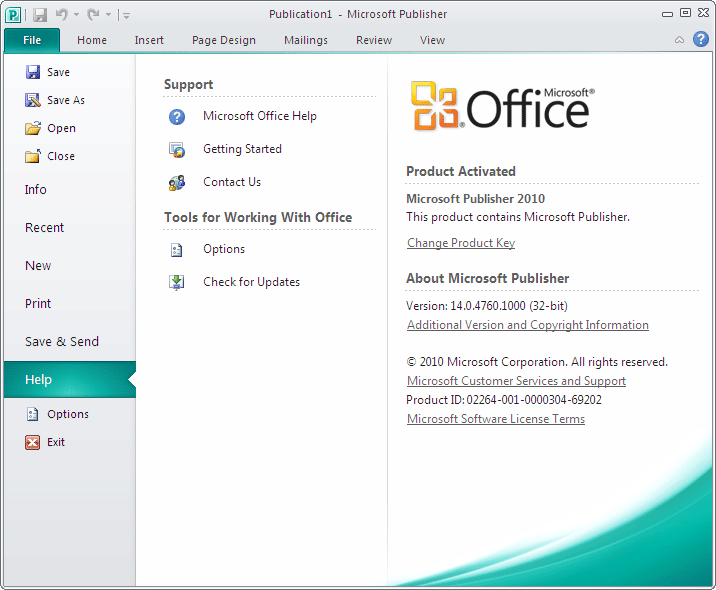
Task: Click the Save As icon in sidebar
Action: [x=33, y=100]
